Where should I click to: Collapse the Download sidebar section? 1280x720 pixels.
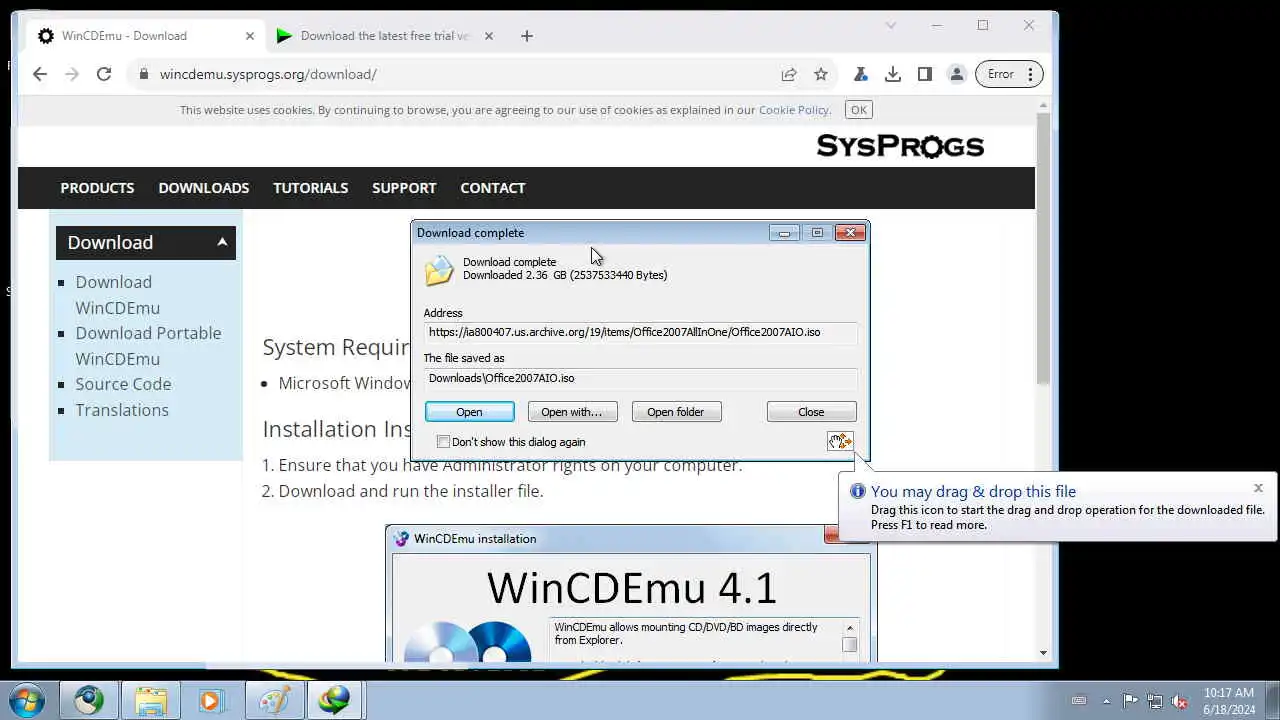click(x=222, y=242)
